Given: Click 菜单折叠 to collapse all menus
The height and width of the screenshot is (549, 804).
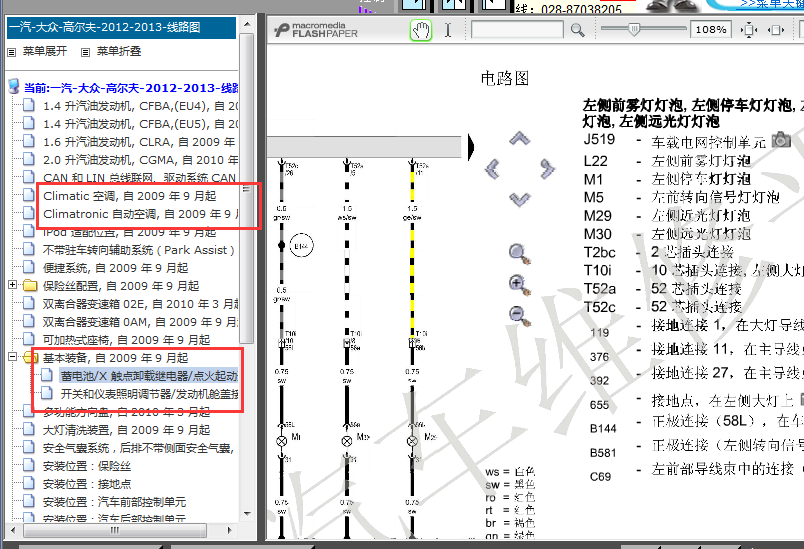Looking at the screenshot, I should (x=118, y=51).
